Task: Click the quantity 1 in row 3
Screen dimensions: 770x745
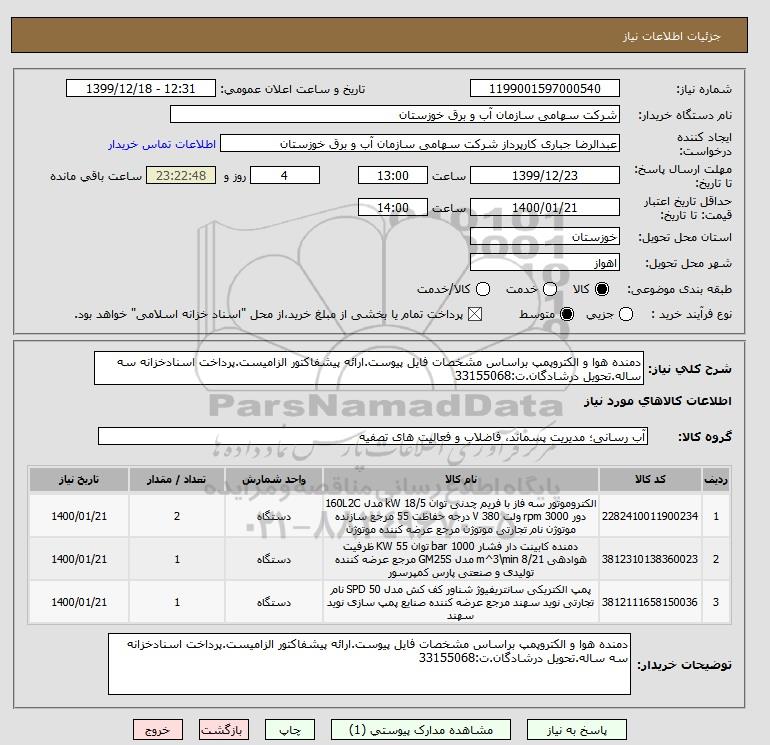Action: (x=177, y=602)
